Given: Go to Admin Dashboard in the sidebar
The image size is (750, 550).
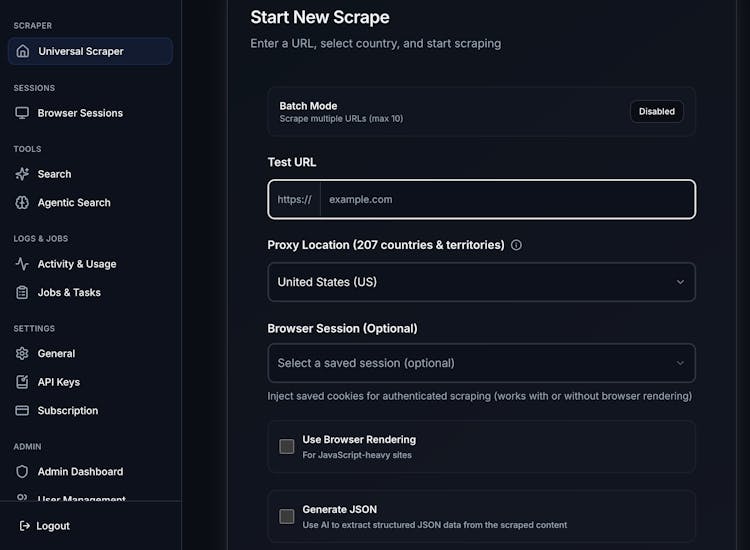Looking at the screenshot, I should coord(80,471).
